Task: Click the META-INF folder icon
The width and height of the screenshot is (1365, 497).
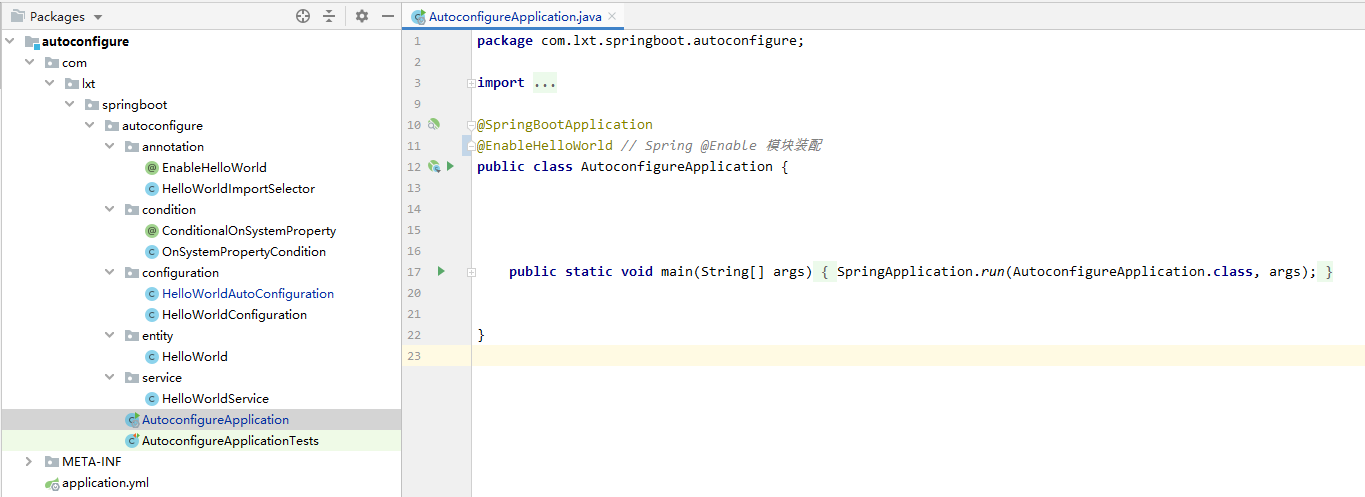Action: coord(52,461)
